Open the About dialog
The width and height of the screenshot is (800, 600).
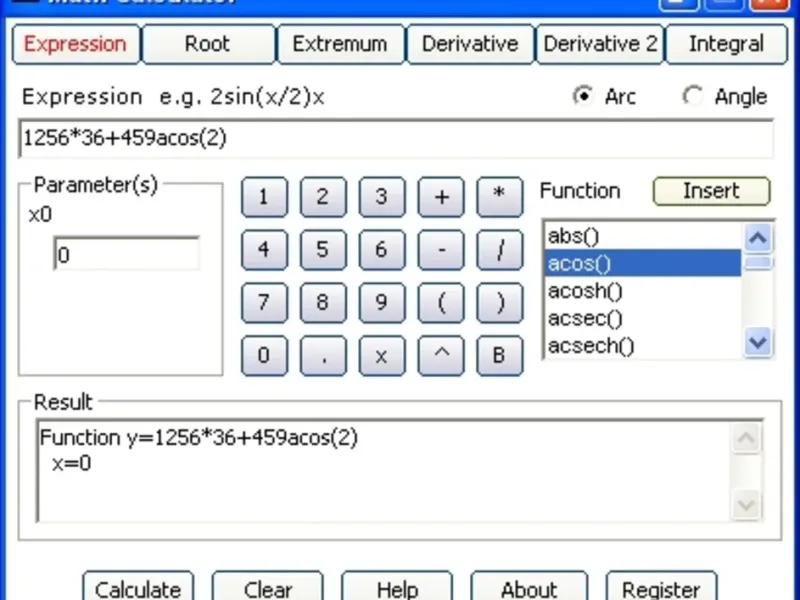529,586
